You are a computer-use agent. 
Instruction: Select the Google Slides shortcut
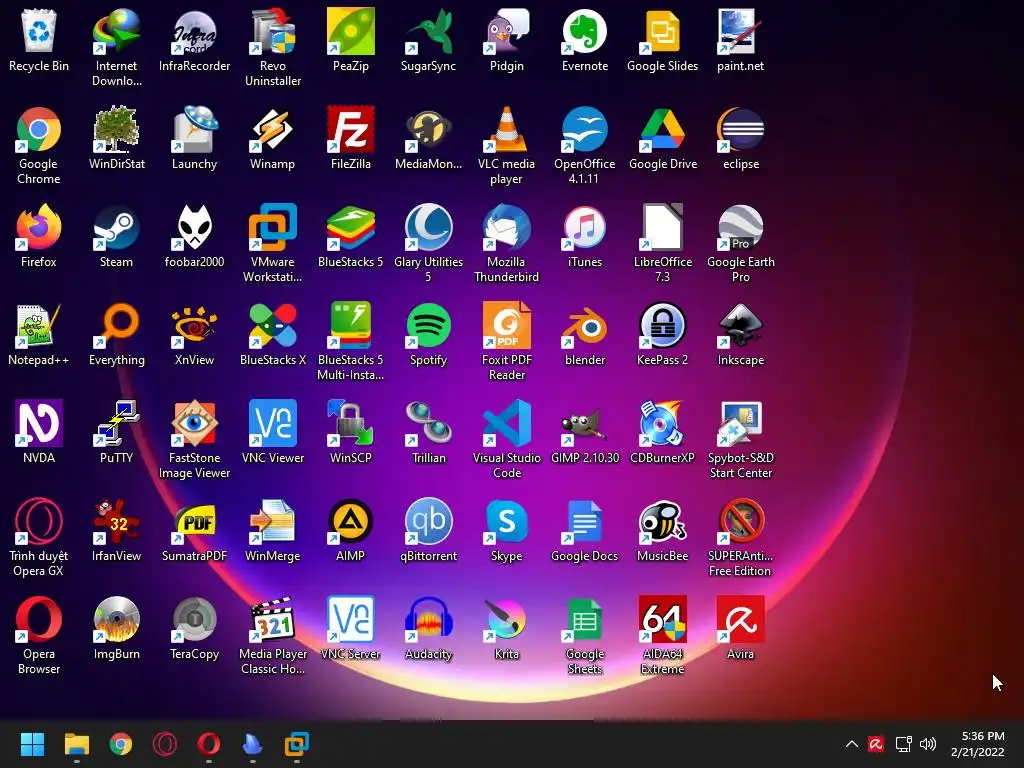tap(662, 31)
